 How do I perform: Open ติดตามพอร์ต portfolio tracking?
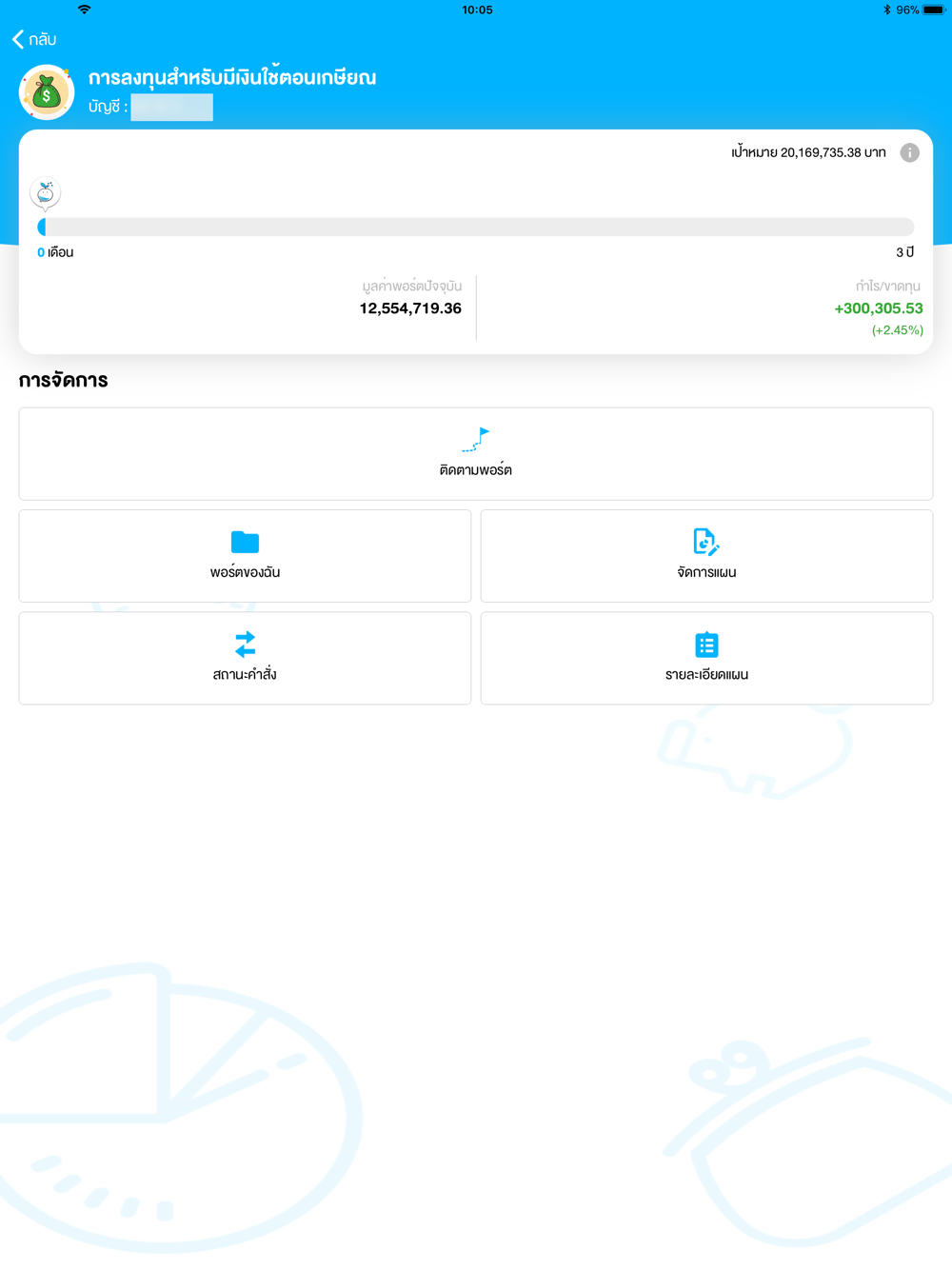click(476, 454)
